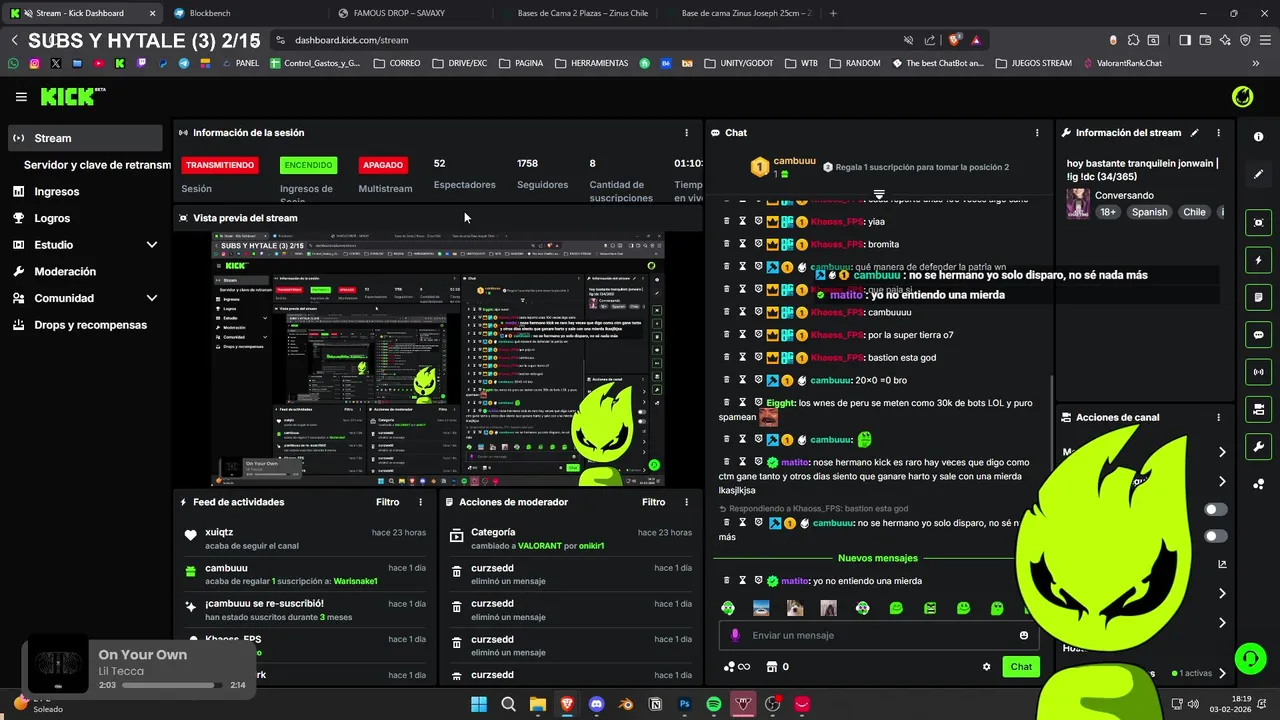The width and height of the screenshot is (1280, 720).
Task: Toggle the chat bubble widget icon in the right rail
Action: (x=1258, y=335)
